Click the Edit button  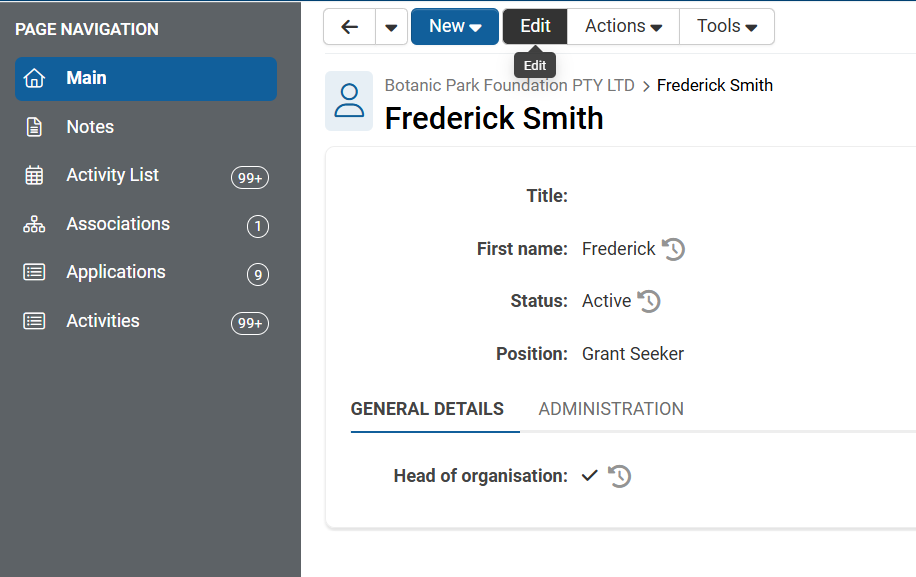tap(535, 27)
